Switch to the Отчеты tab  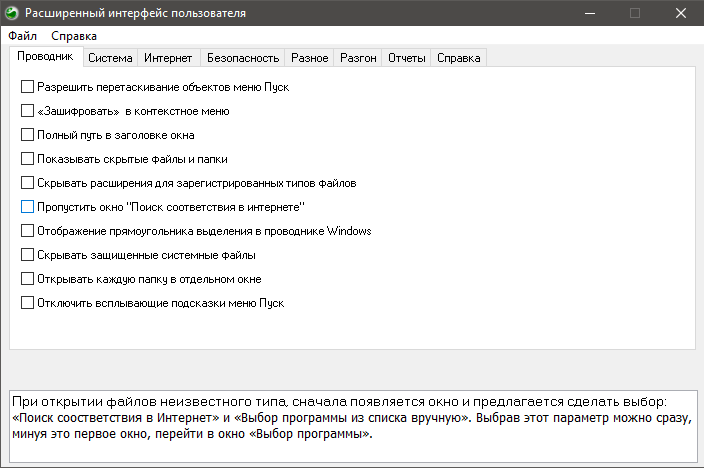point(407,58)
